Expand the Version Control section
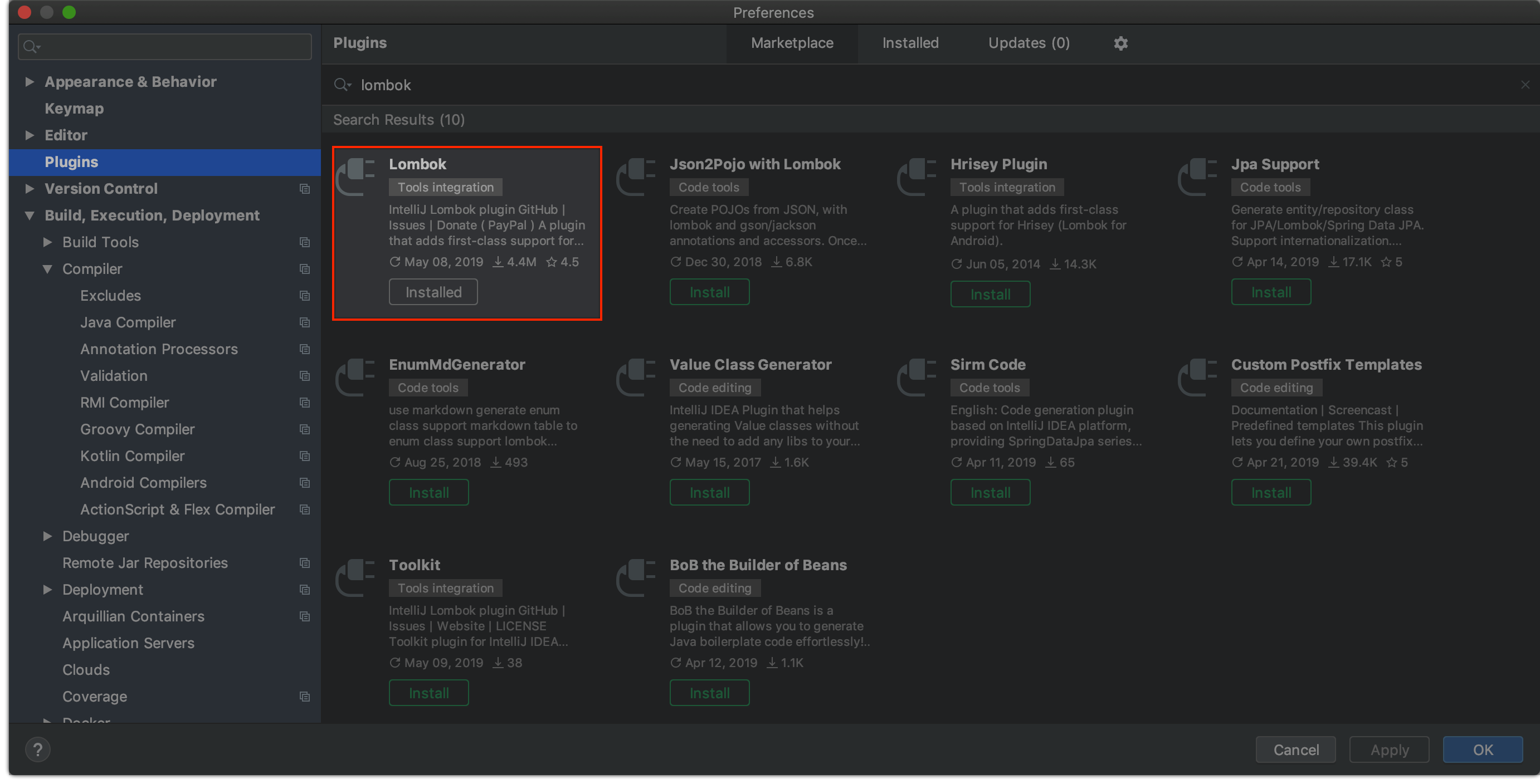This screenshot has width=1540, height=784. coord(30,189)
